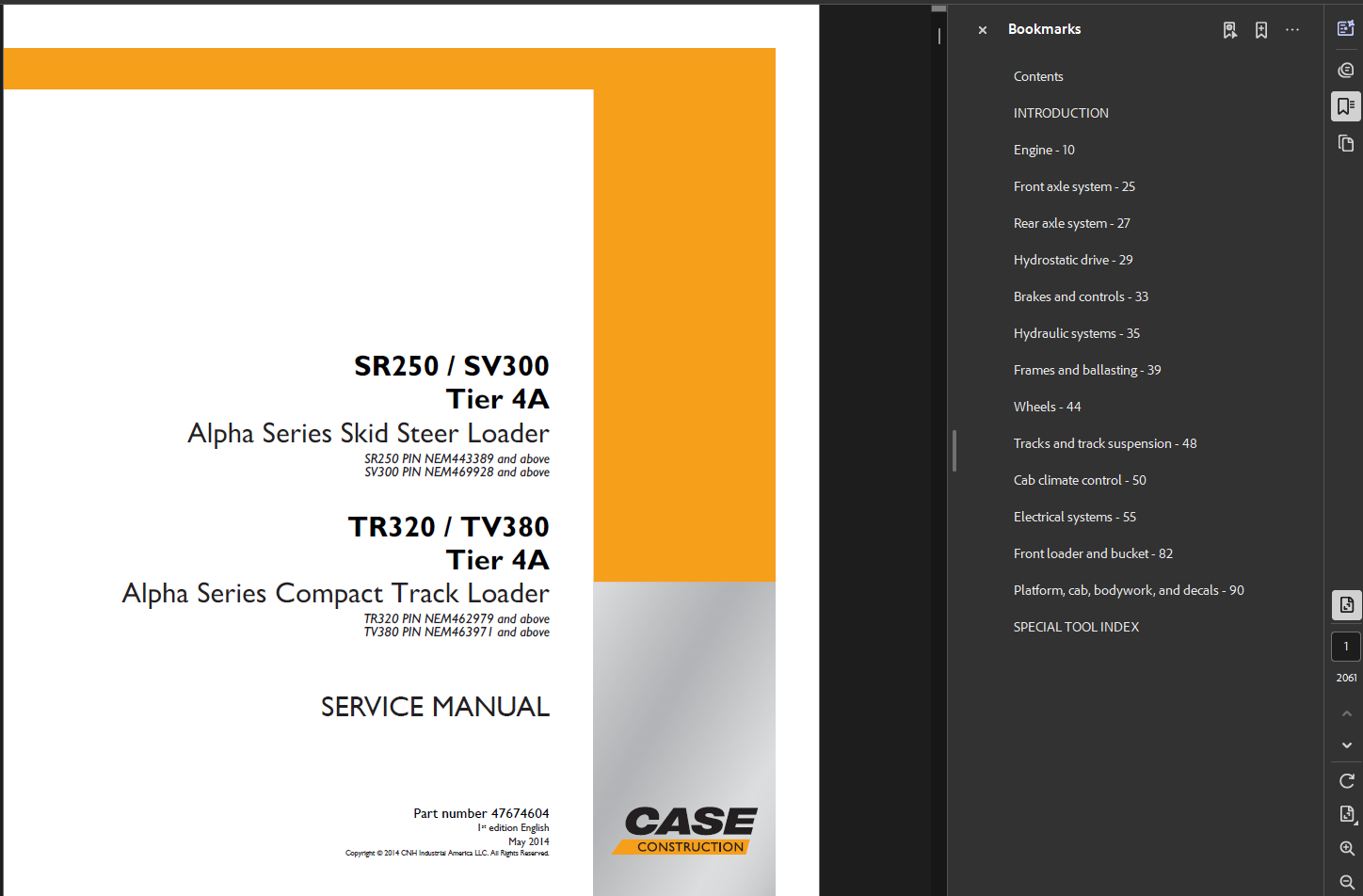1363x896 pixels.
Task: Jump to Front axle system - 25
Action: point(1074,187)
